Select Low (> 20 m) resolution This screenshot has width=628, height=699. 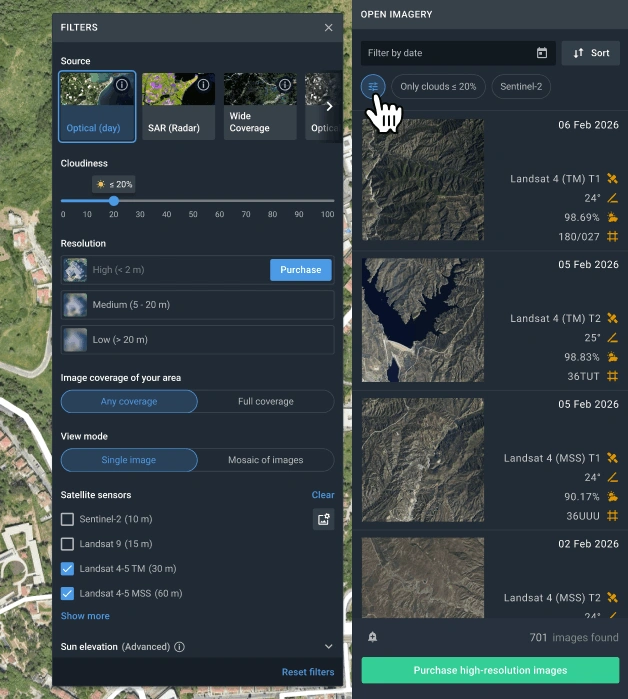(197, 340)
